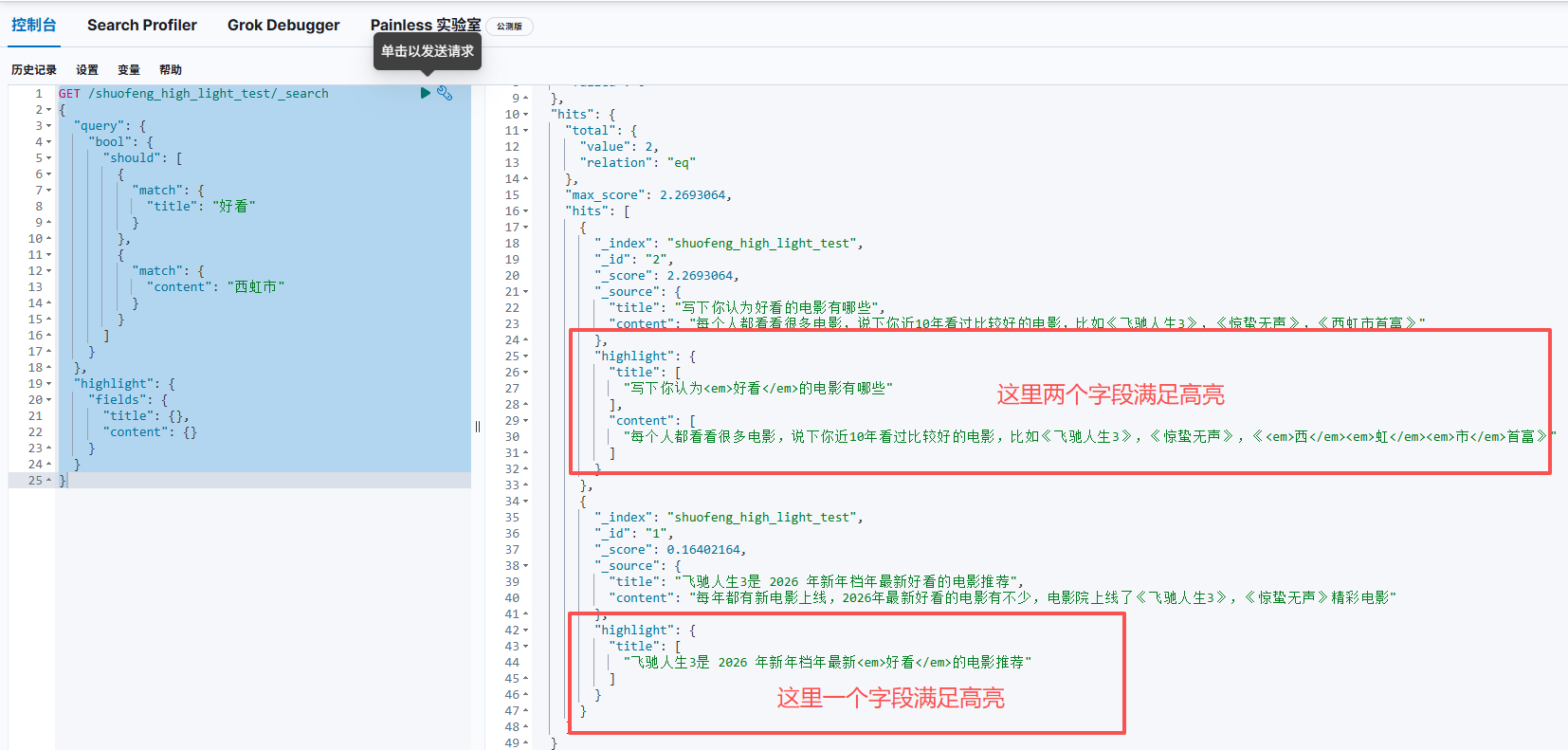Click the green send request play icon
The image size is (1568, 750).
tap(426, 93)
